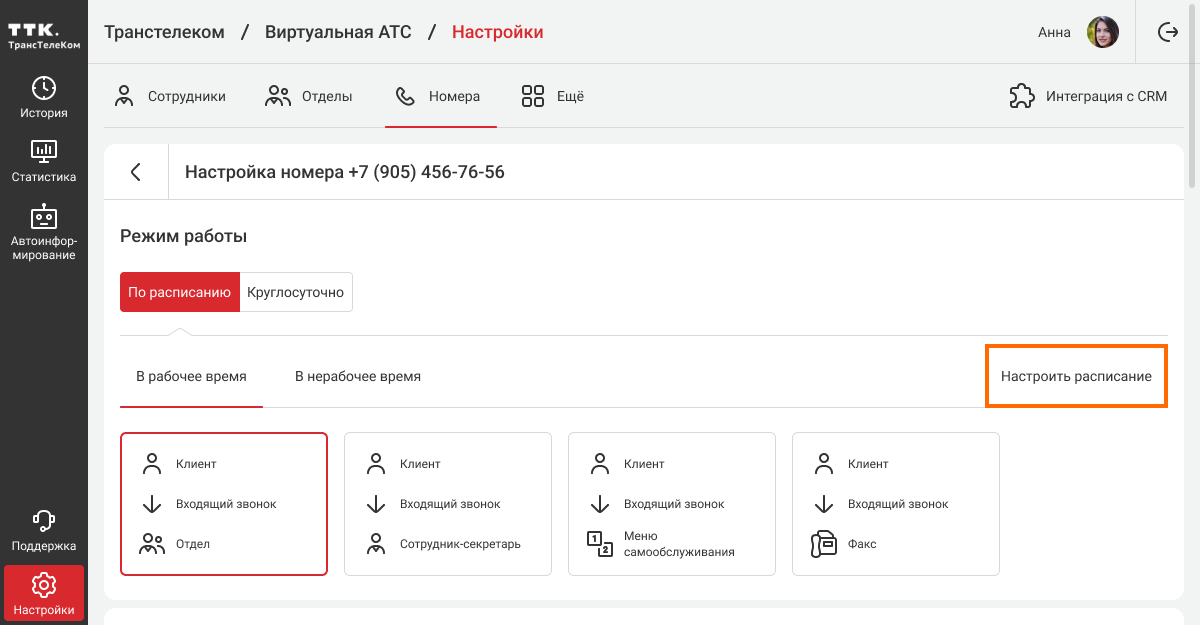Select the self-service menu scenario card
The image size is (1200, 625).
pos(671,504)
